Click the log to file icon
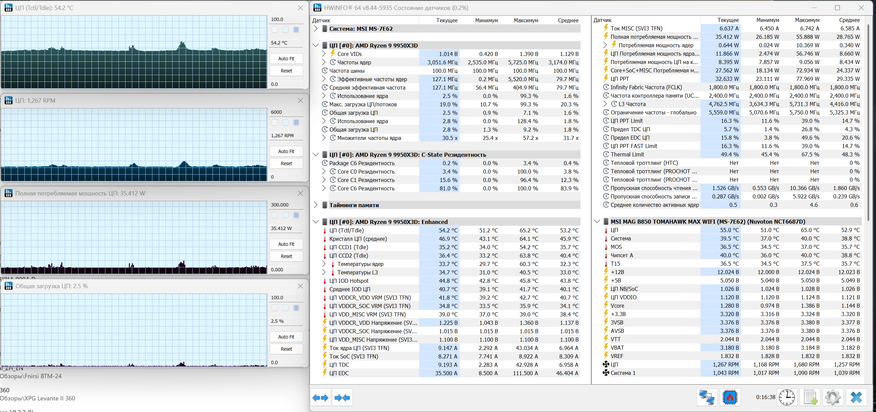The width and height of the screenshot is (876, 412). pyautogui.click(x=810, y=397)
